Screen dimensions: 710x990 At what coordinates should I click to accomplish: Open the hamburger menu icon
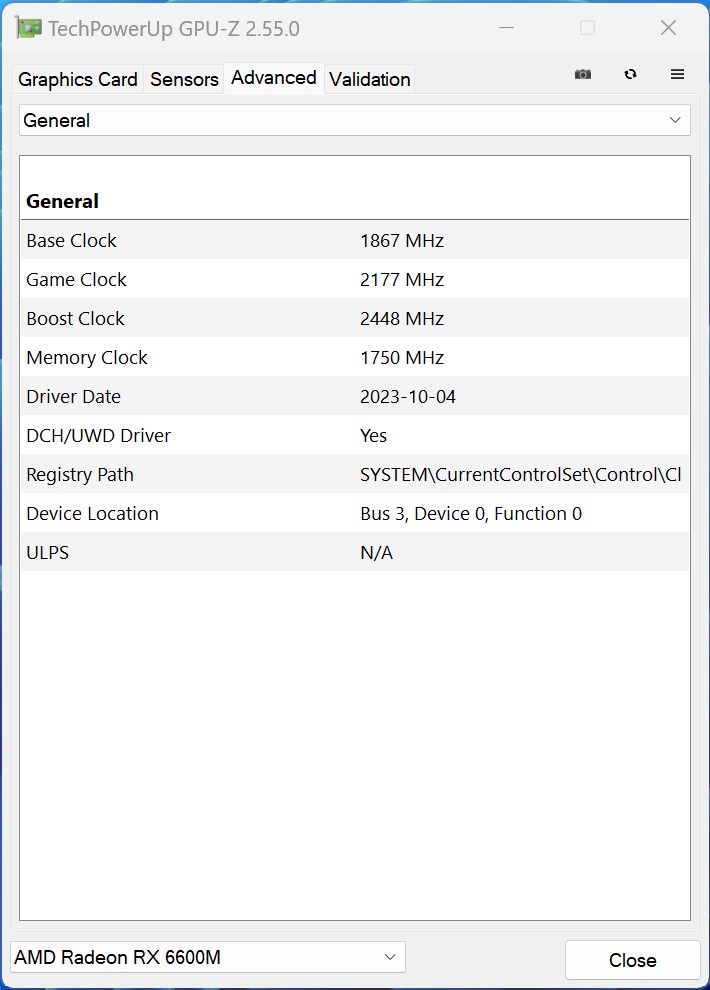click(x=677, y=75)
